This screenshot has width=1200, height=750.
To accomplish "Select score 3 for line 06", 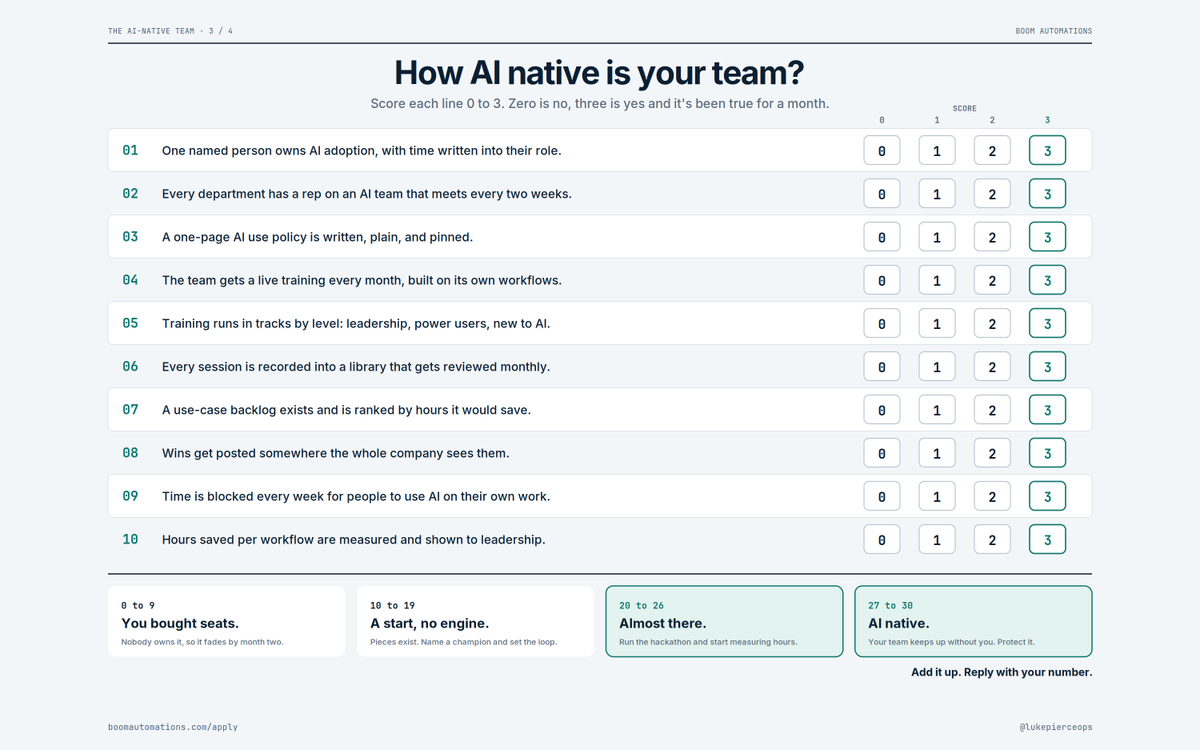I will 1047,367.
